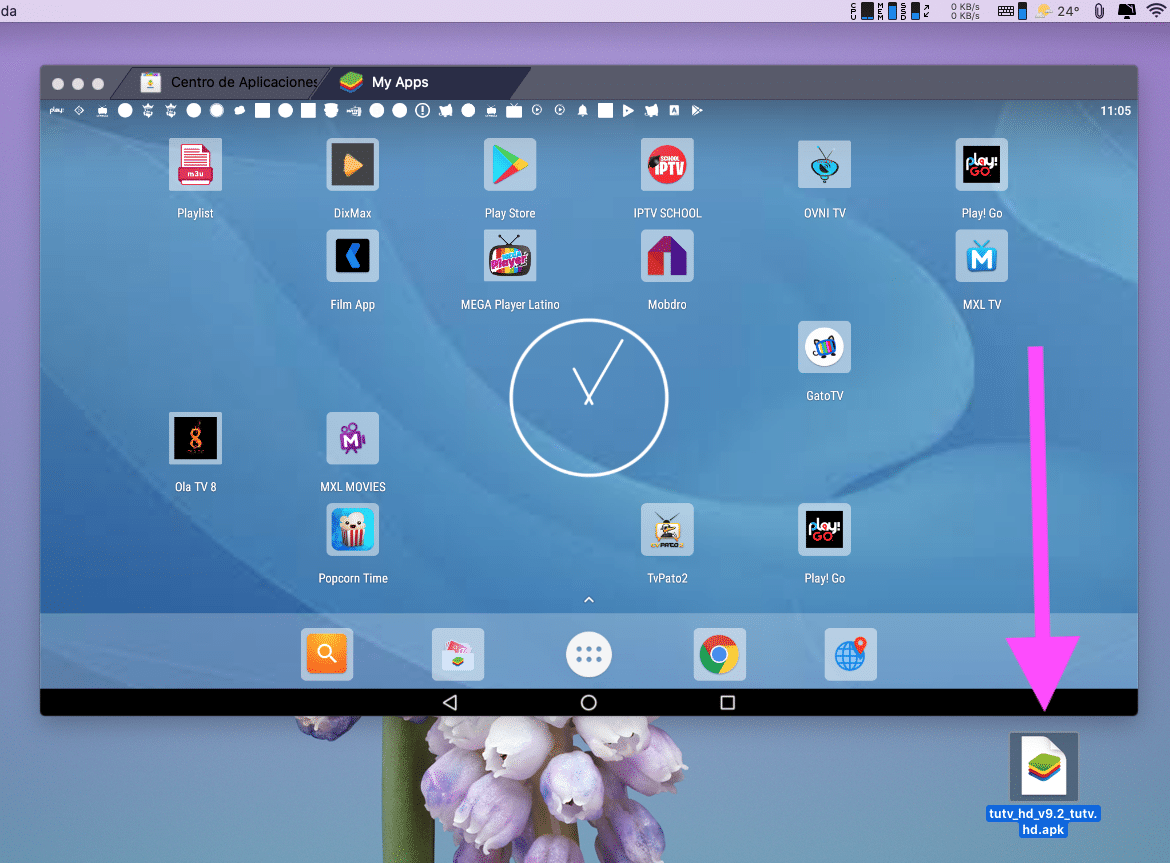Open the TvPato2 app

[x=667, y=529]
